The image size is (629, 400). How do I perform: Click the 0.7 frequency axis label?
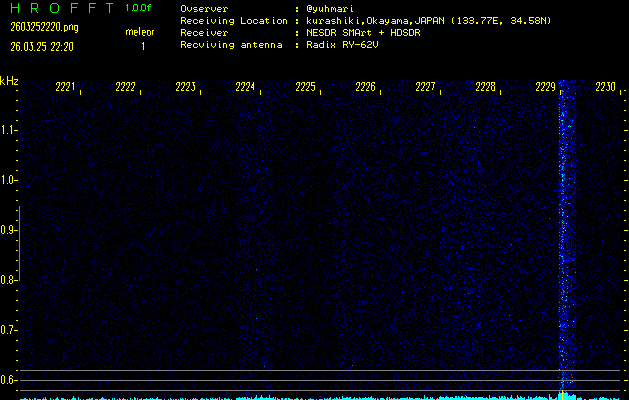9,330
